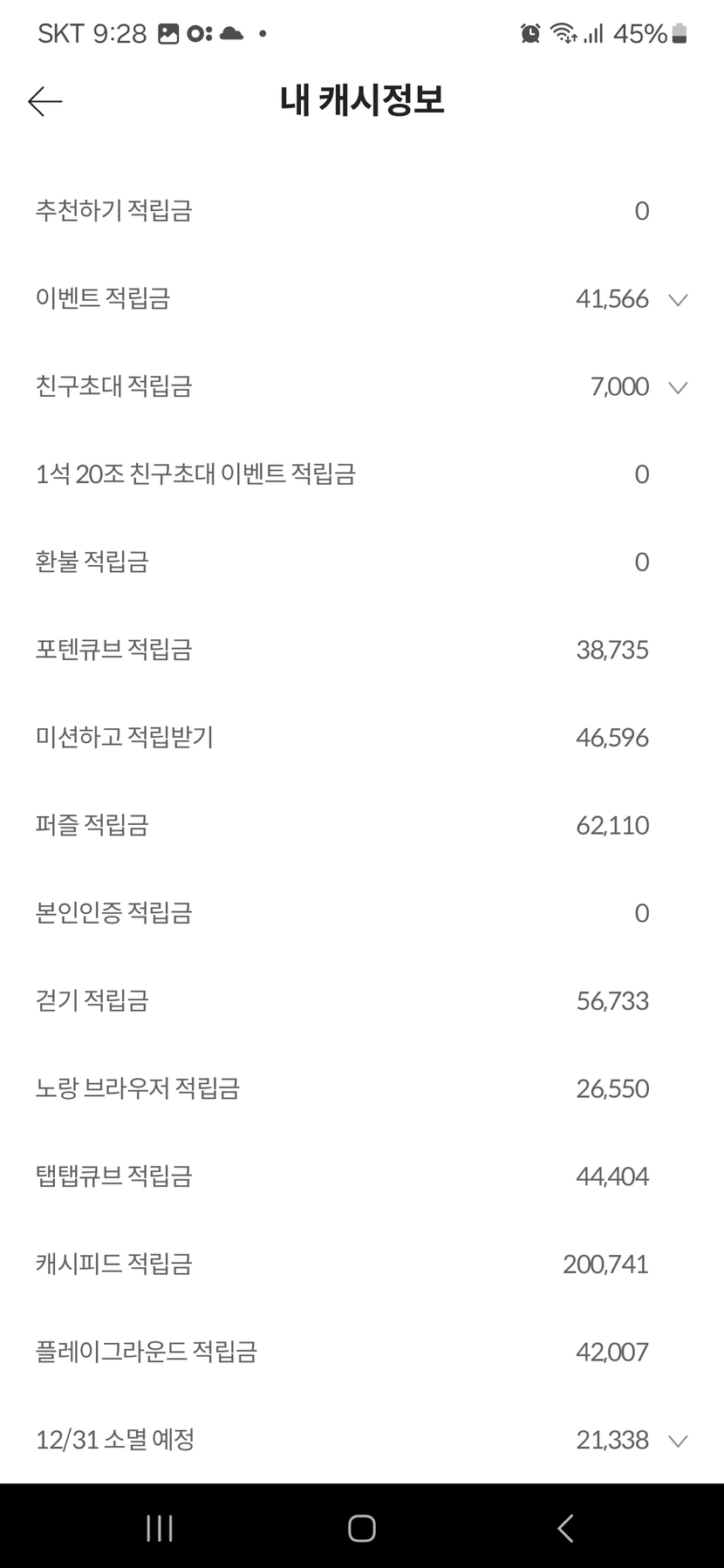Expand 12/31 소멸 예정 chevron
This screenshot has width=724, height=1568.
click(x=678, y=1441)
